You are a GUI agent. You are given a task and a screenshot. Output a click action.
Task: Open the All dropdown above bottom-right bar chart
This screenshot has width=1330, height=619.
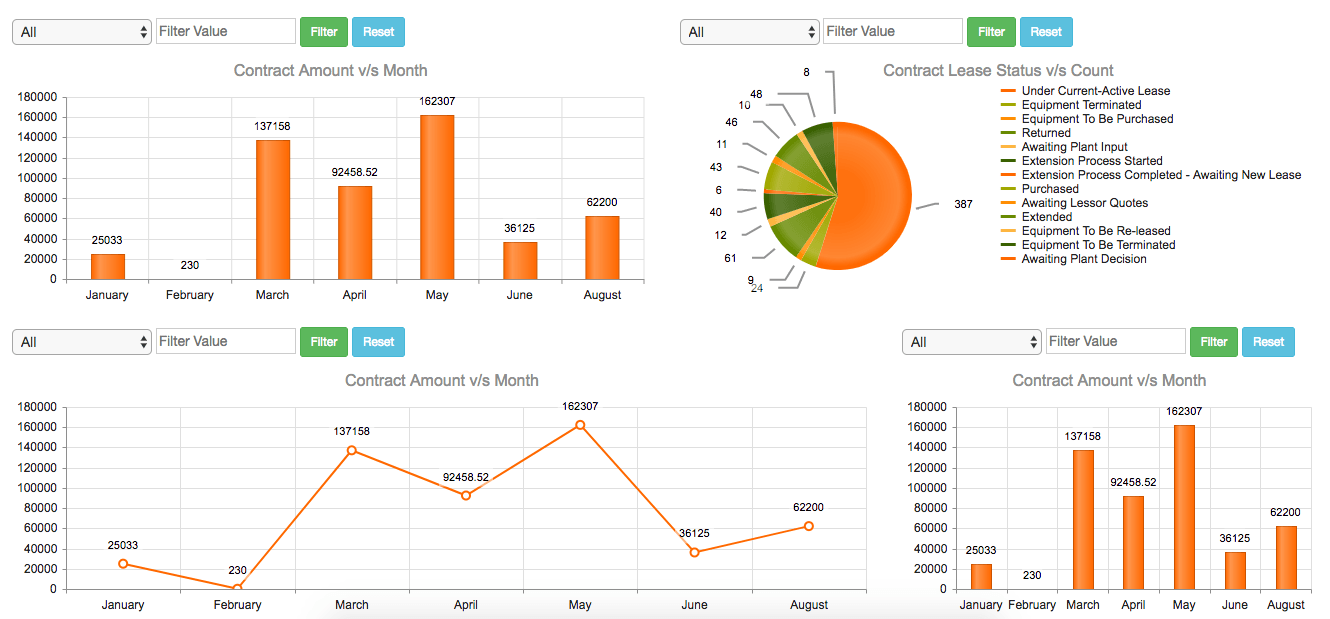(x=972, y=342)
